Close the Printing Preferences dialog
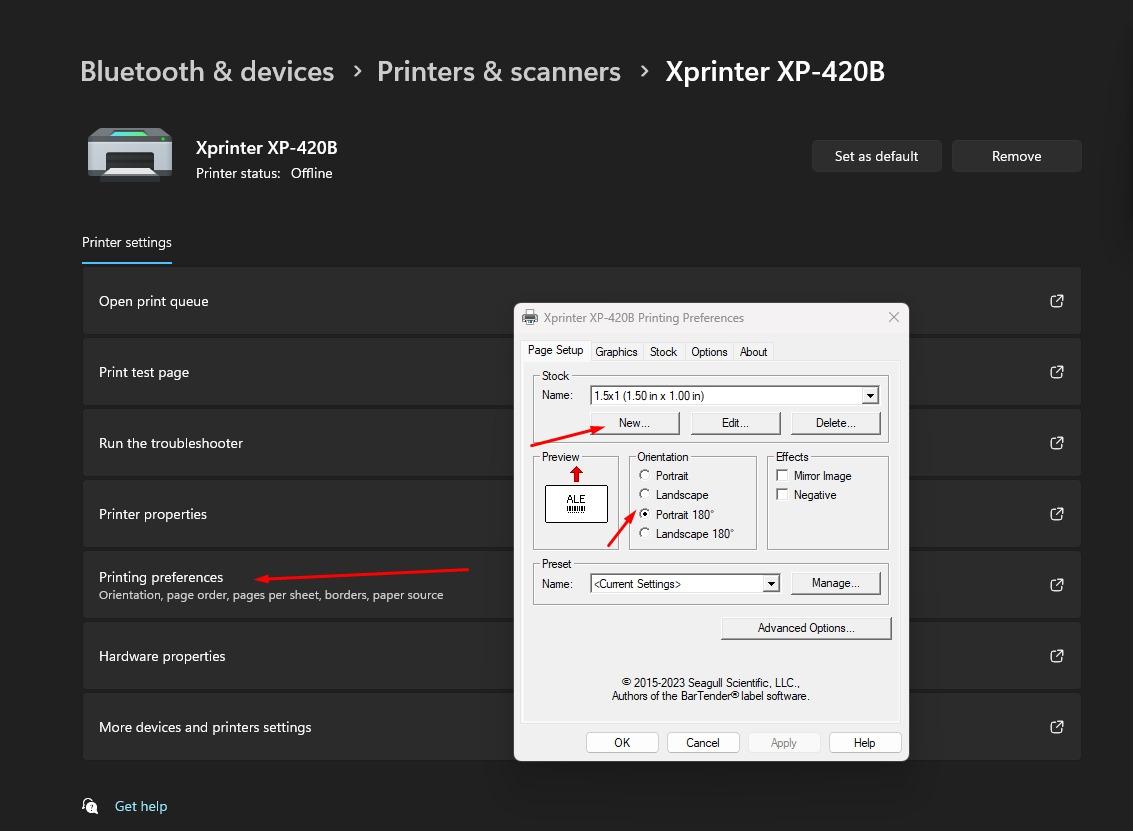This screenshot has height=831, width=1133. pos(894,317)
